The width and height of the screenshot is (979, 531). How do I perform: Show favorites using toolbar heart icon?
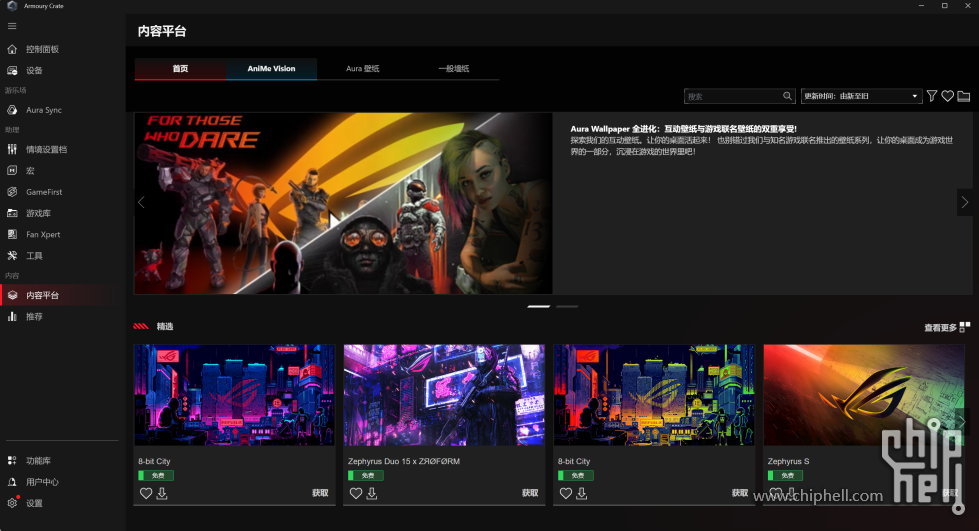(948, 96)
